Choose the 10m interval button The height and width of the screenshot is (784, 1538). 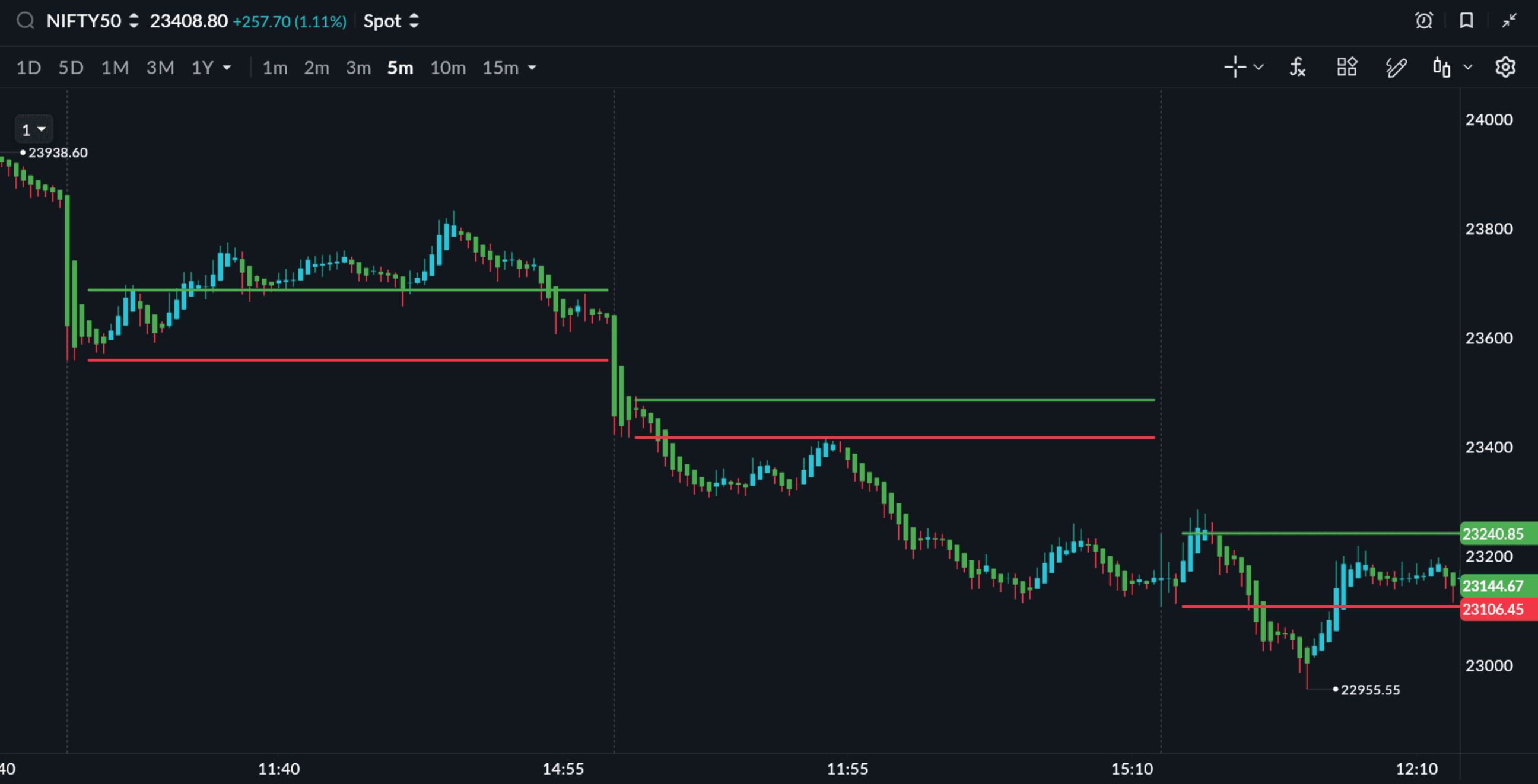pos(448,68)
